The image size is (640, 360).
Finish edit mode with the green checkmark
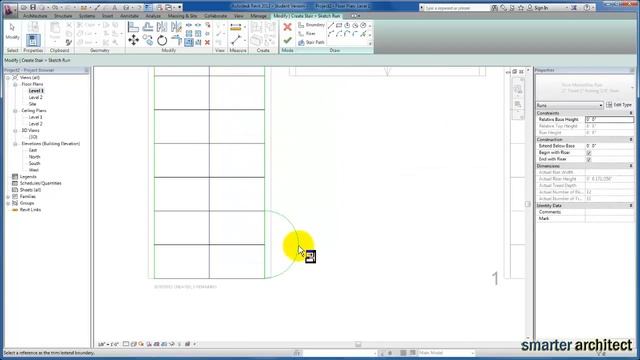point(287,40)
